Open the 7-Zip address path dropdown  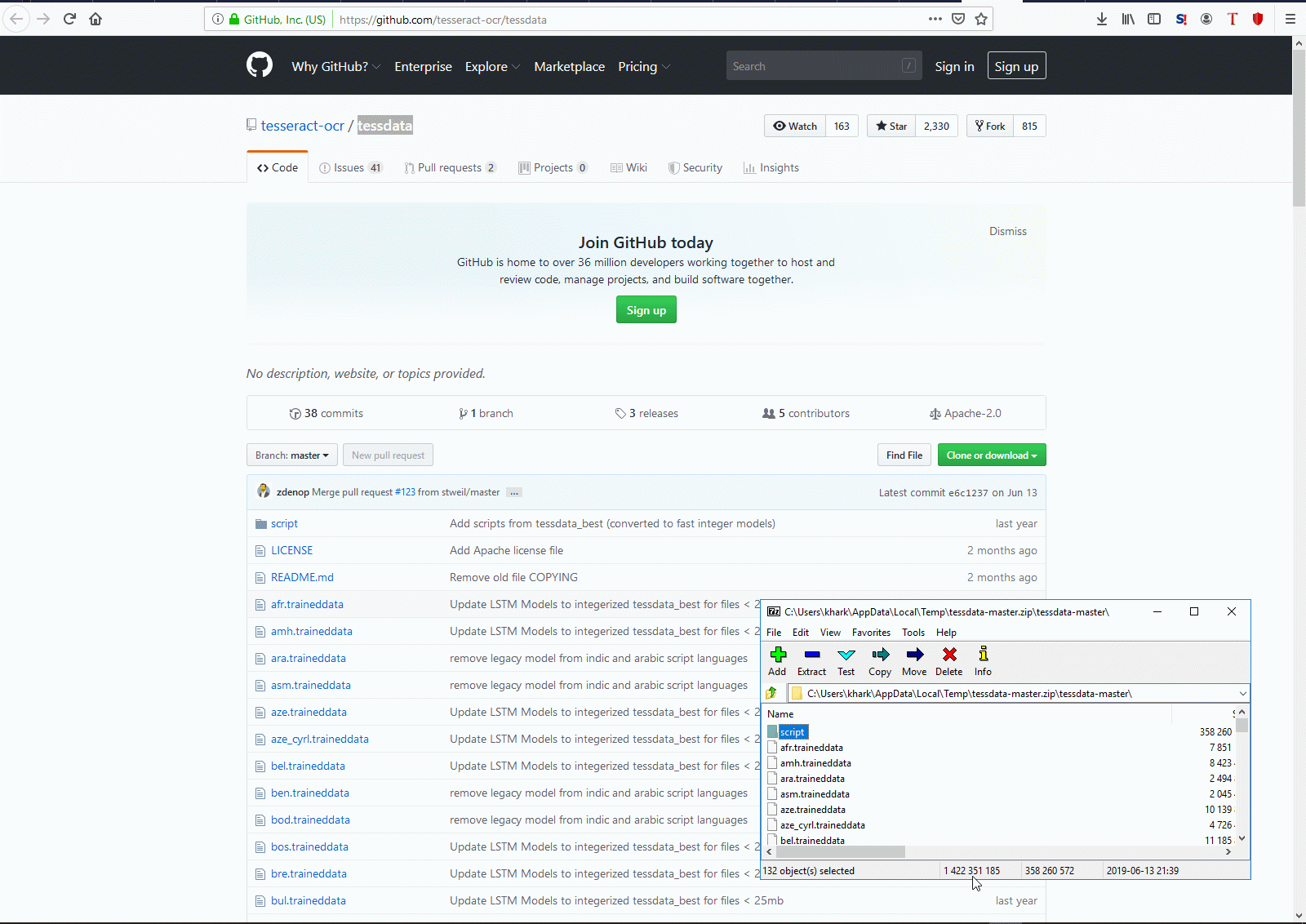point(1242,694)
